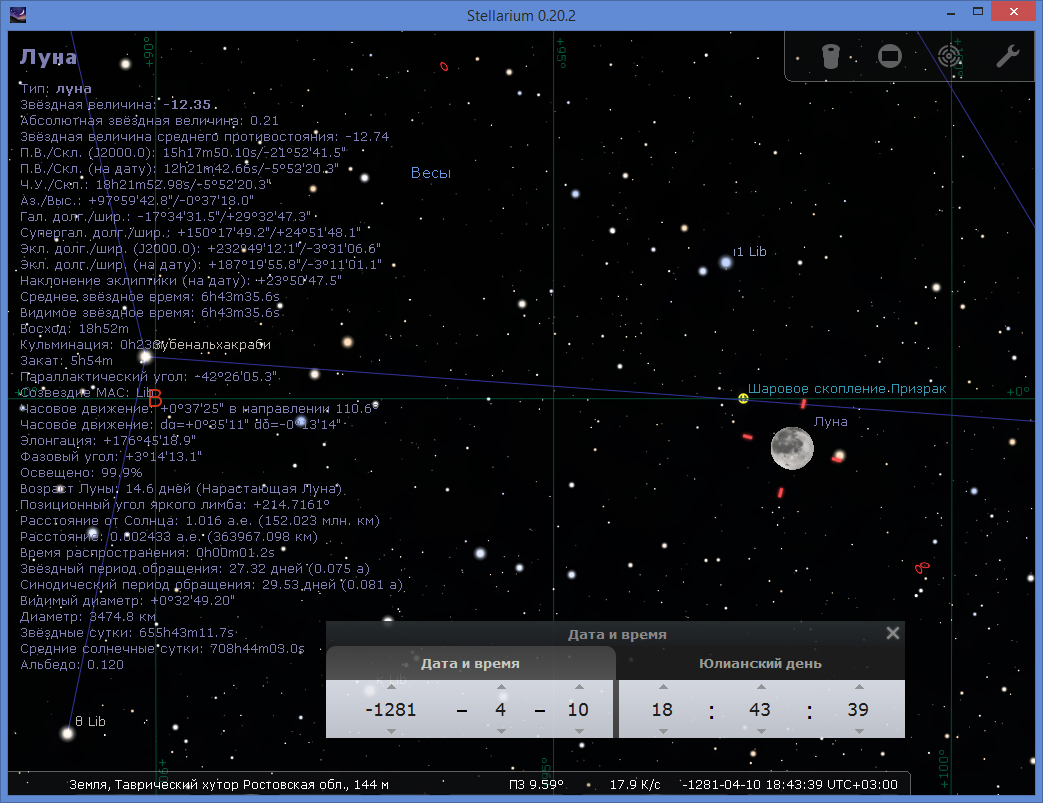Select the star labeled θ Lib
This screenshot has width=1043, height=803.
click(67, 733)
